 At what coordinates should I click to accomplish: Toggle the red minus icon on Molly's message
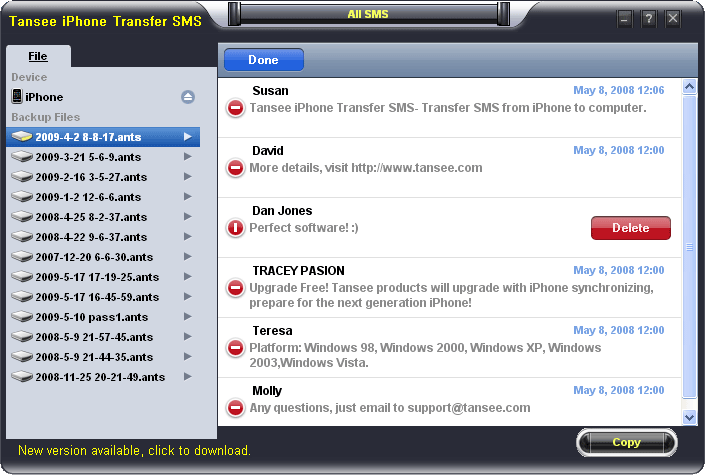[235, 408]
